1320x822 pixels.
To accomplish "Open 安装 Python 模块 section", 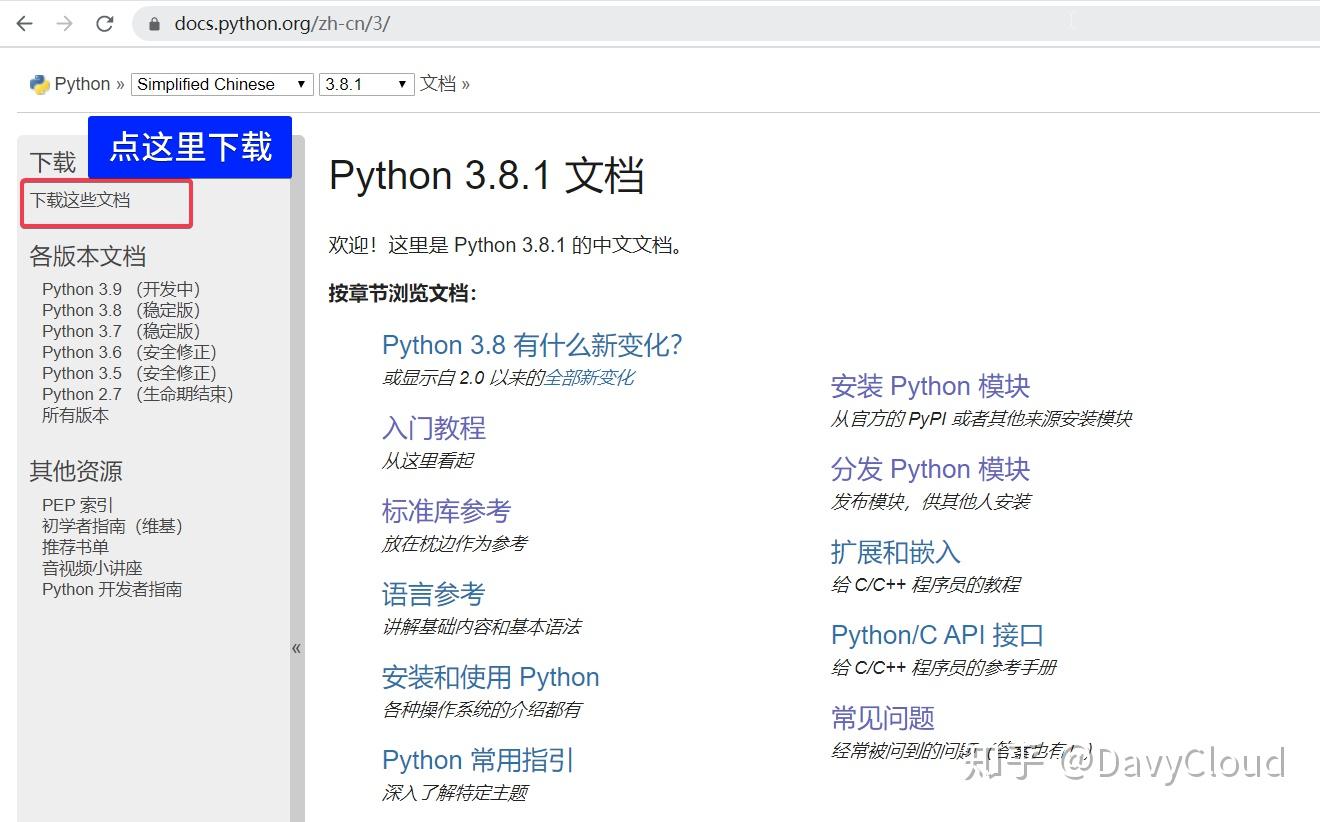I will coord(930,386).
